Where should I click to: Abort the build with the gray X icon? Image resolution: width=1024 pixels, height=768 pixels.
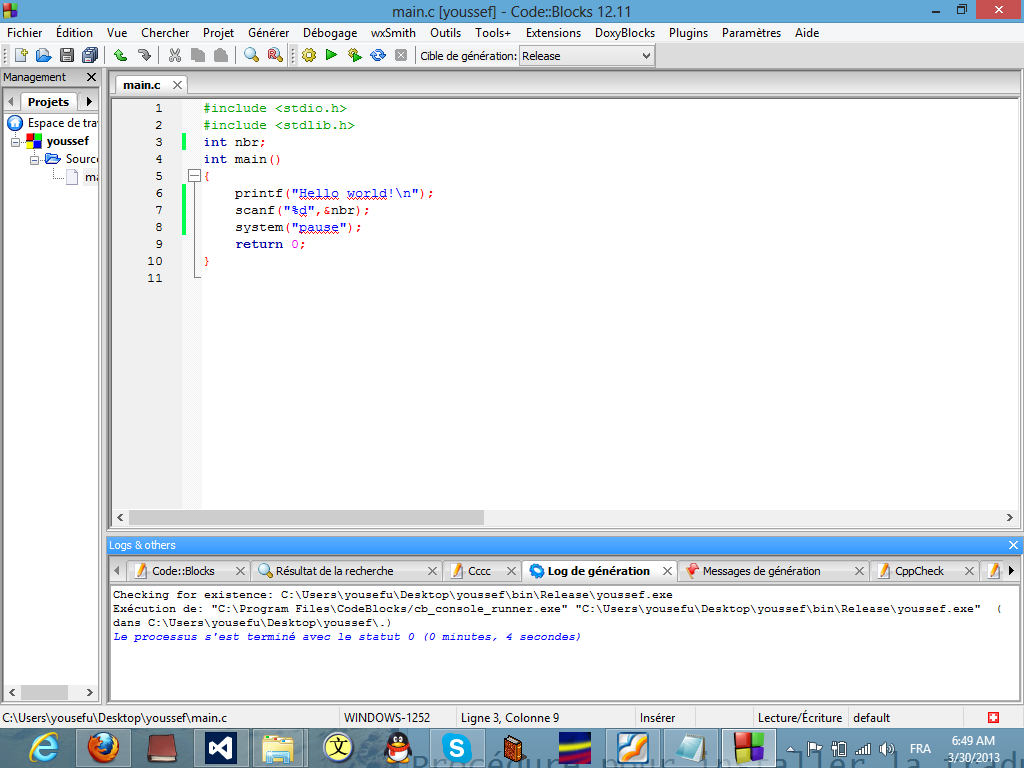click(401, 56)
